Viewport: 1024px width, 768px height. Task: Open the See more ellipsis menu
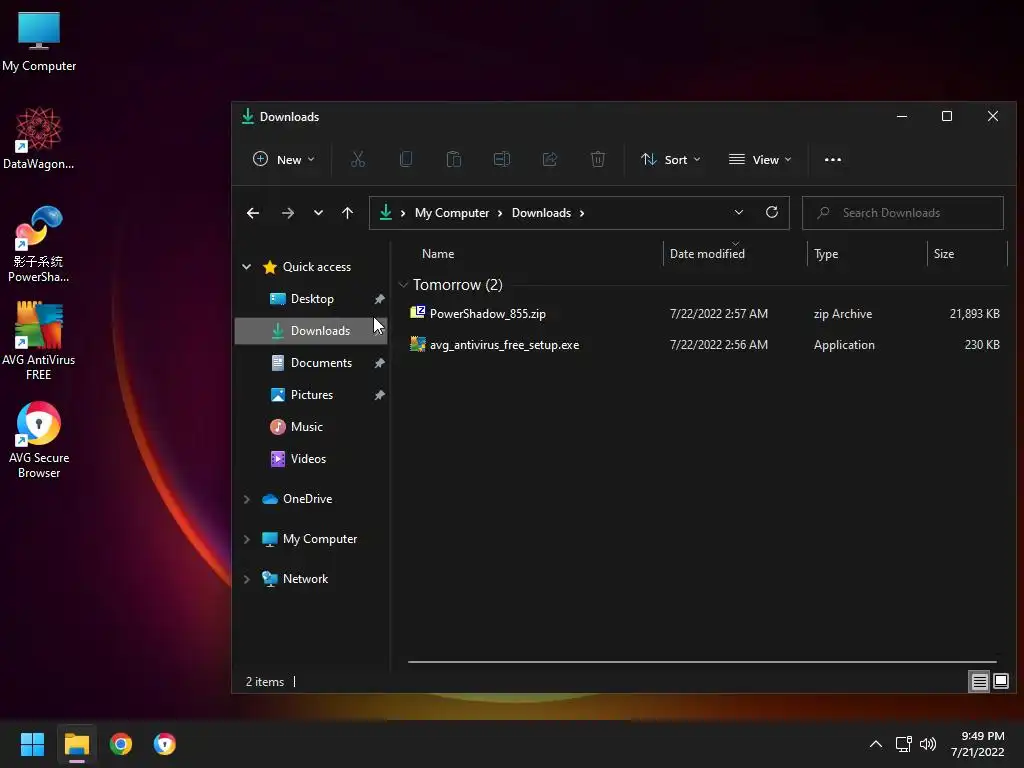click(x=833, y=159)
